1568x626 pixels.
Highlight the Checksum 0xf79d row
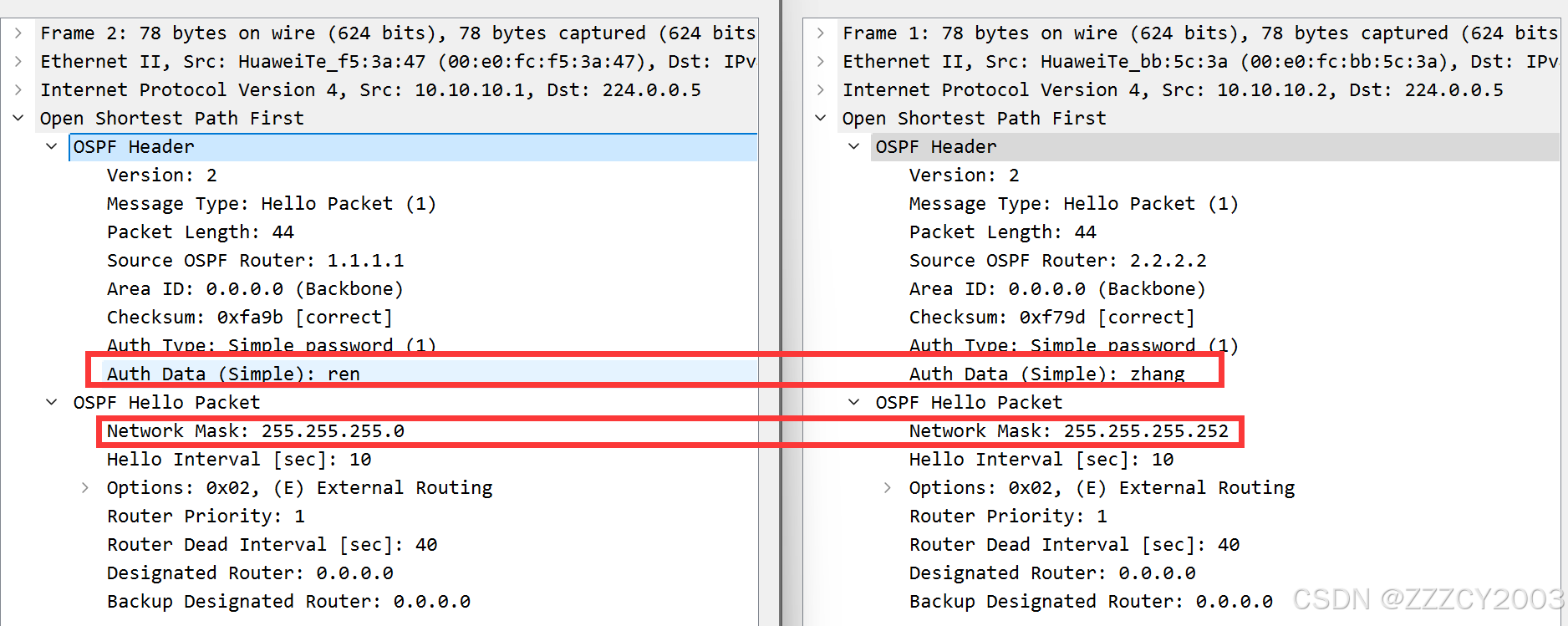click(x=1051, y=318)
